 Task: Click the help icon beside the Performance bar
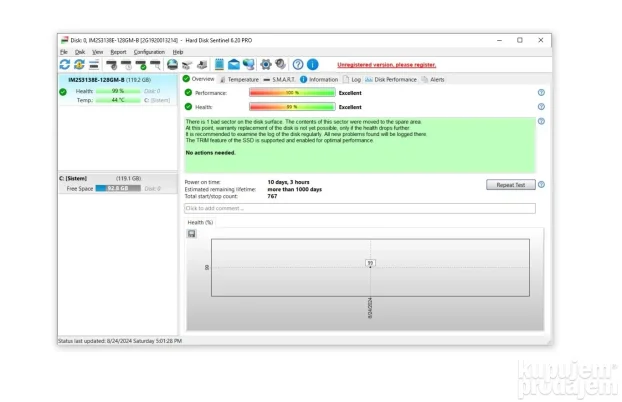point(541,92)
